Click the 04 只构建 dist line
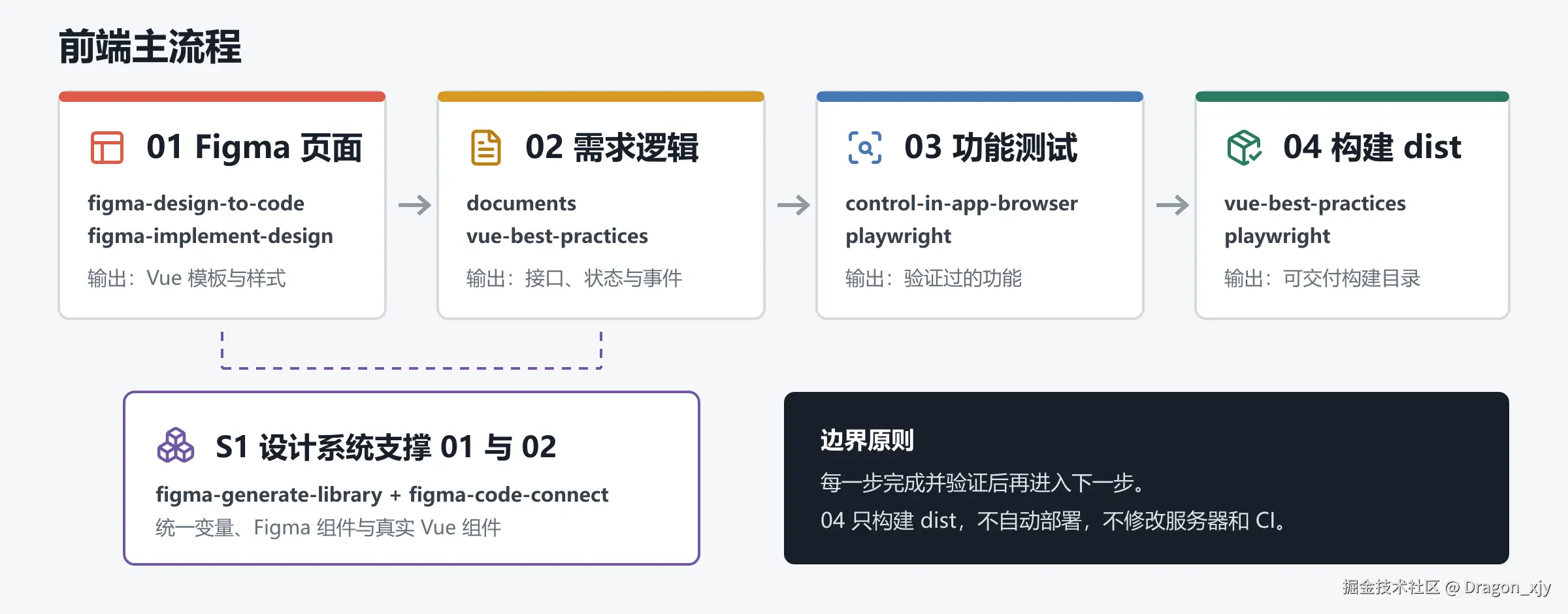This screenshot has height=614, width=1568. [1053, 521]
